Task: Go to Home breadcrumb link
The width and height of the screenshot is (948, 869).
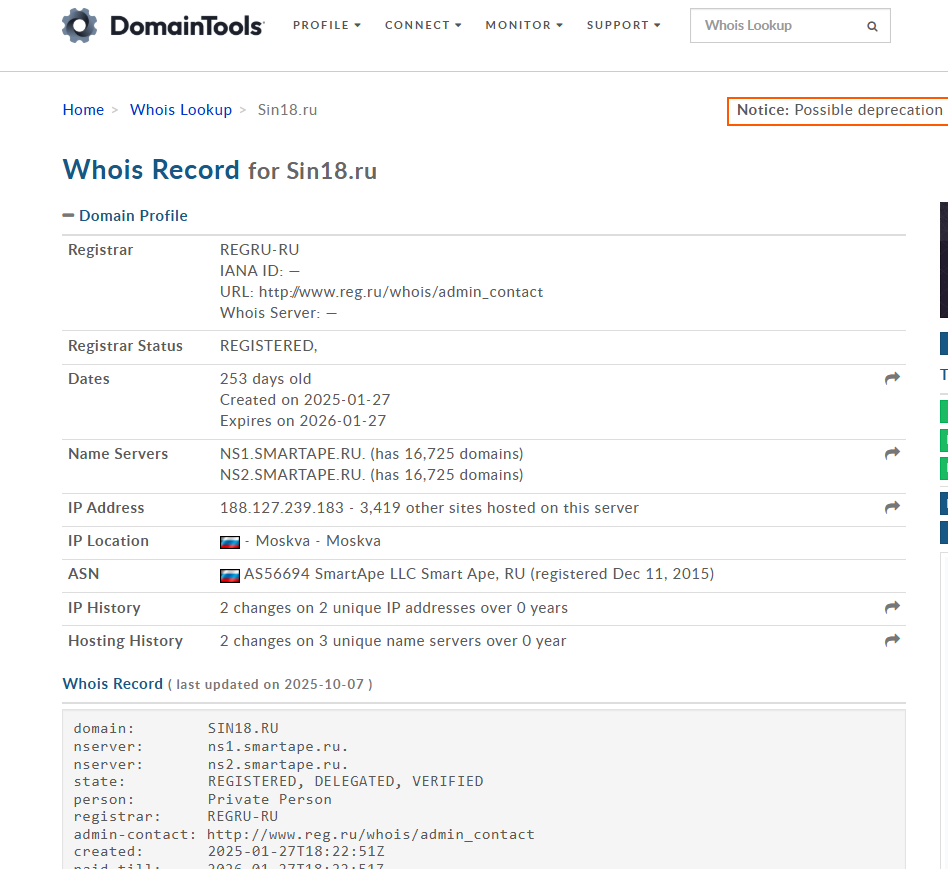Action: click(83, 110)
